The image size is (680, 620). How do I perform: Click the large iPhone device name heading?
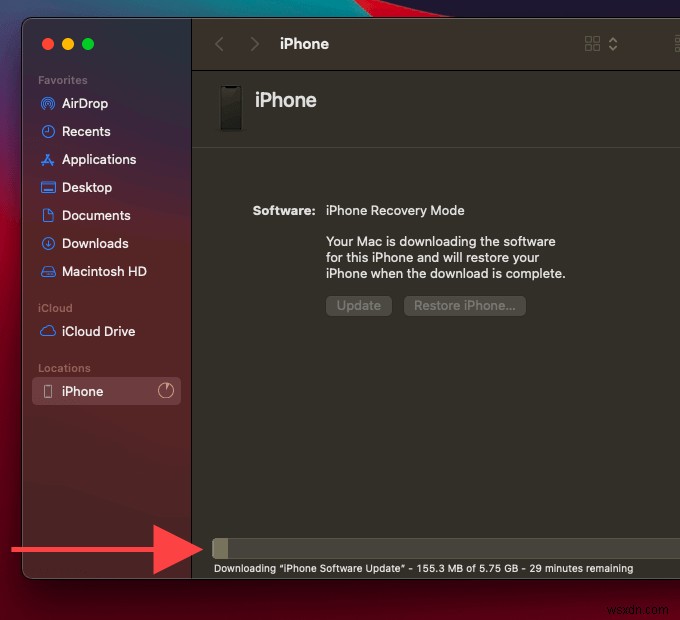[x=286, y=100]
